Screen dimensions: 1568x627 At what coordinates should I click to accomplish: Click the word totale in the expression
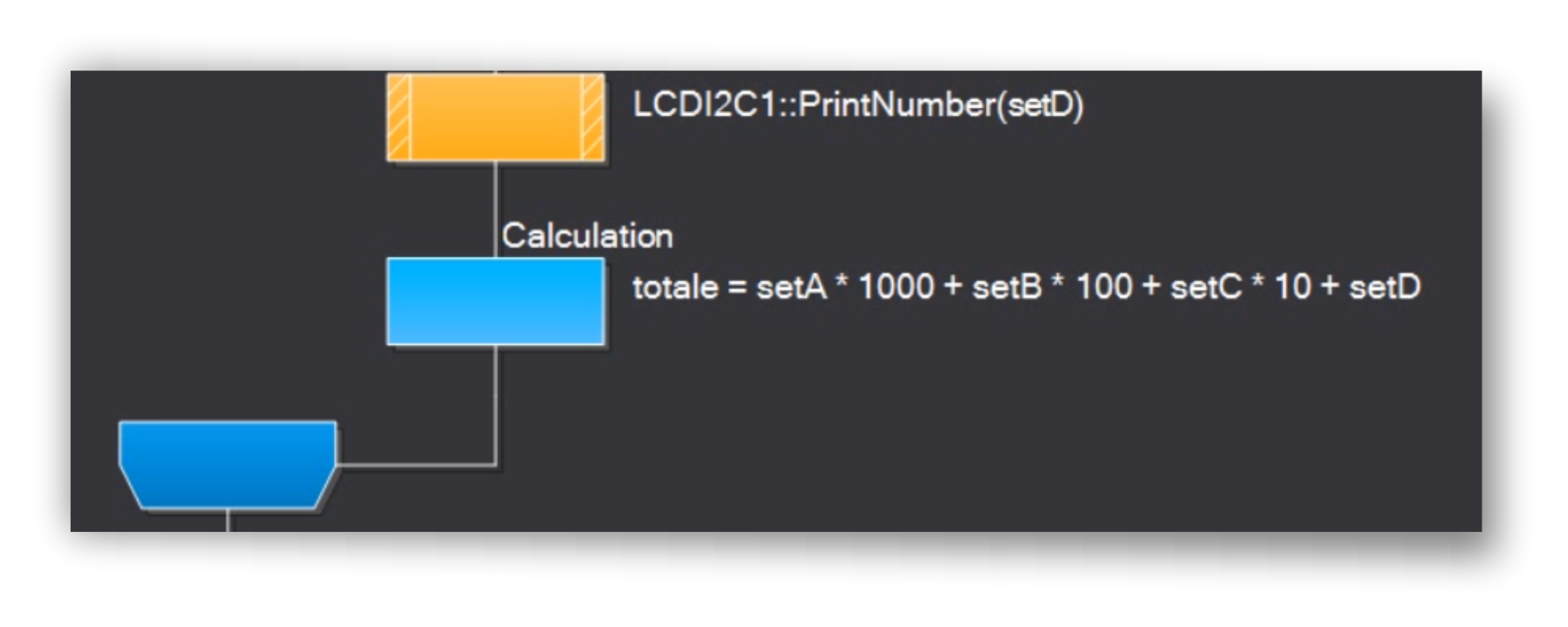click(x=675, y=287)
